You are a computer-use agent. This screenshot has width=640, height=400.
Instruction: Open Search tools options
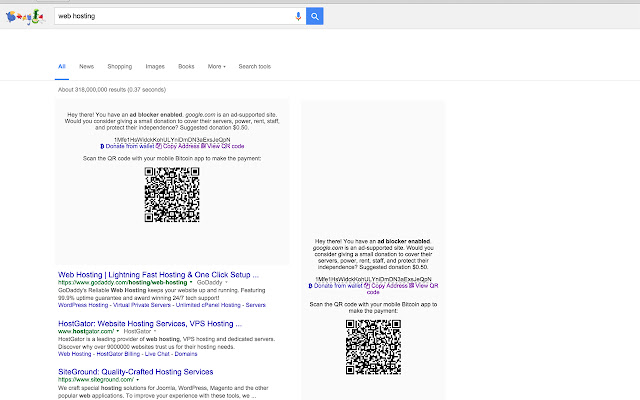click(x=254, y=66)
